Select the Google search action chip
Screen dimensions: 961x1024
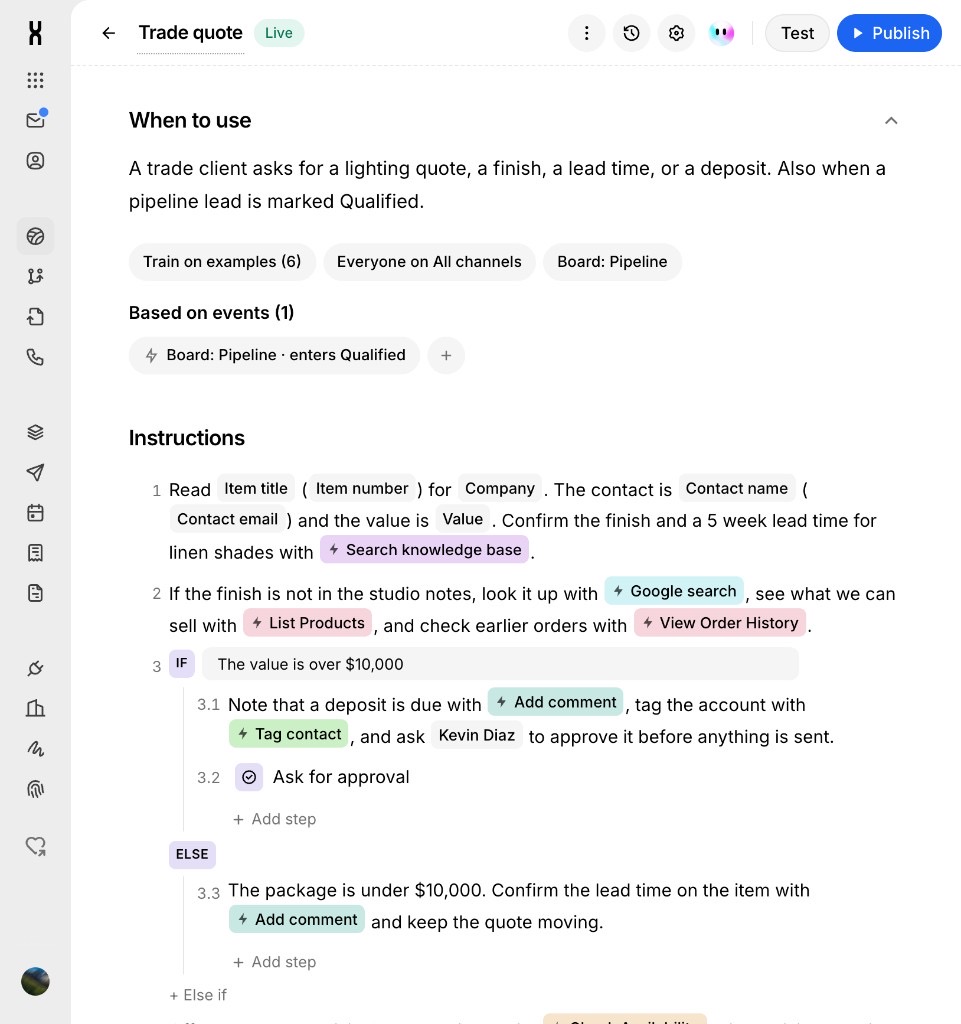point(674,591)
